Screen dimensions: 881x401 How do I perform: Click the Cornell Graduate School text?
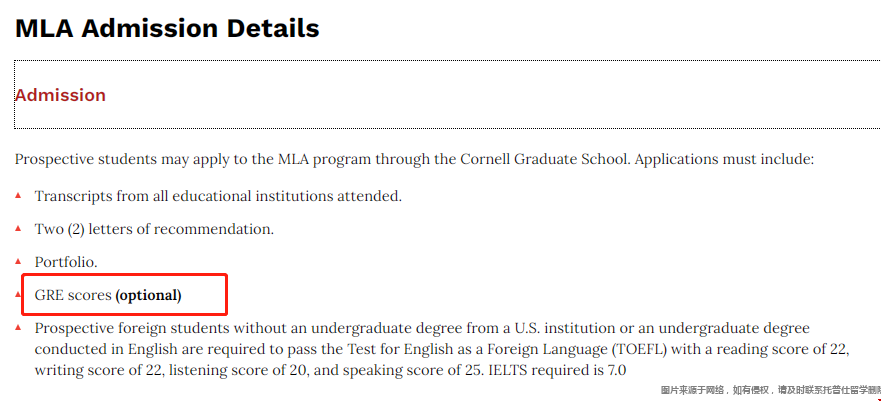(545, 160)
